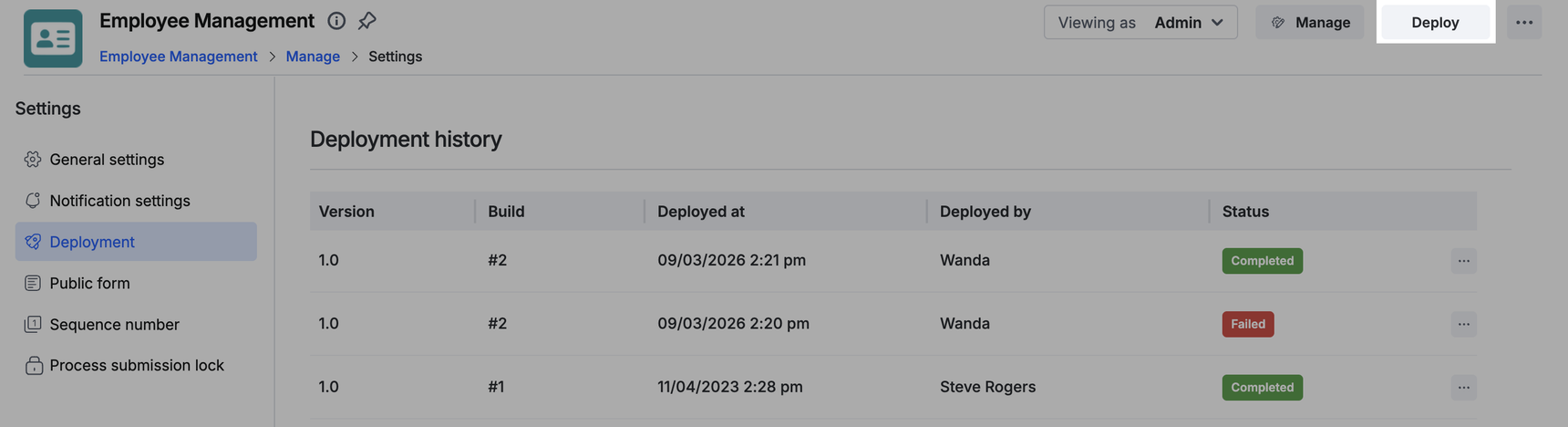Screen dimensions: 1568x427
Task: Open Sequence number settings
Action: point(114,325)
